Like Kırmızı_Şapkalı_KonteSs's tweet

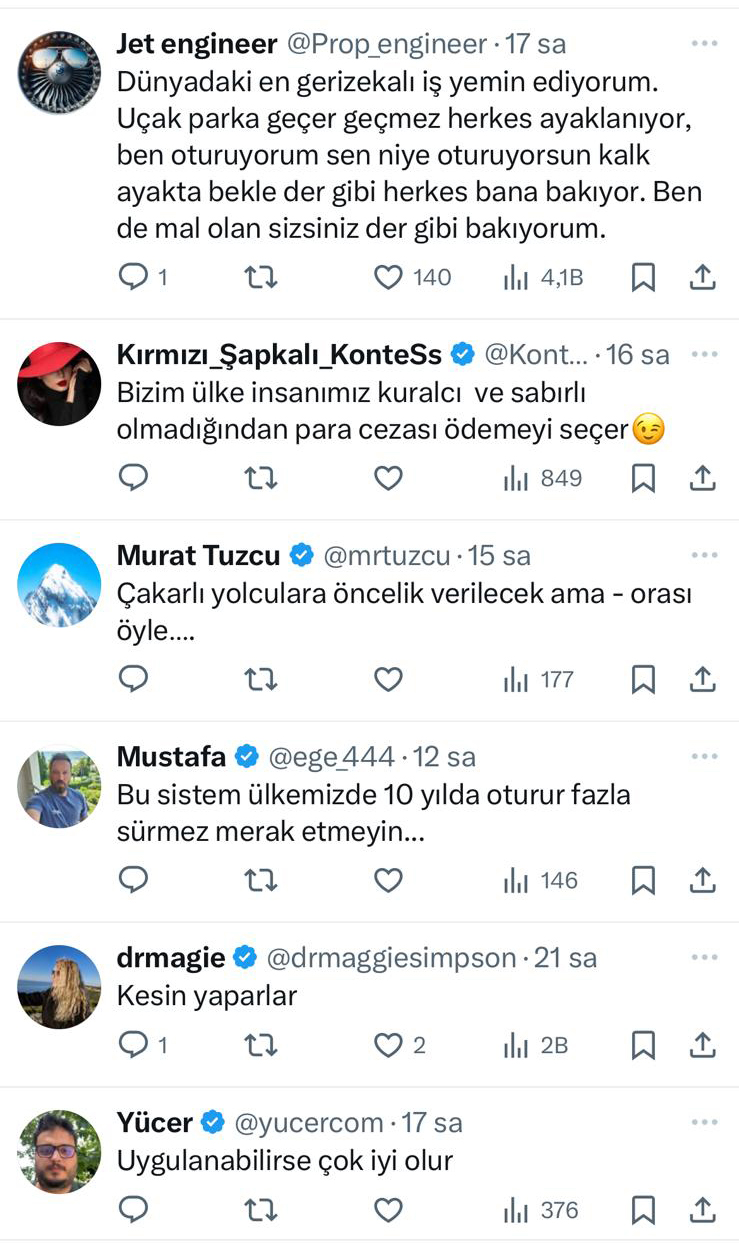pyautogui.click(x=388, y=479)
